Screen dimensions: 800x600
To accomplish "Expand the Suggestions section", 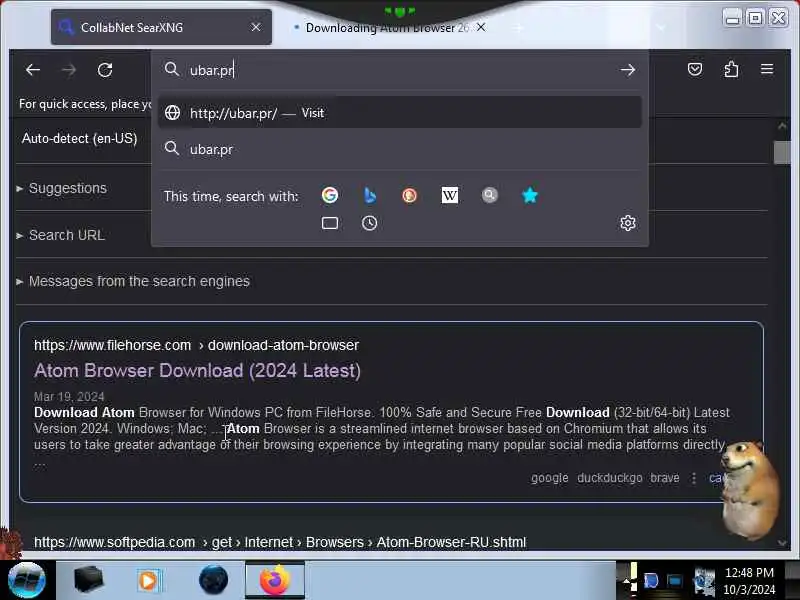I will coord(67,188).
